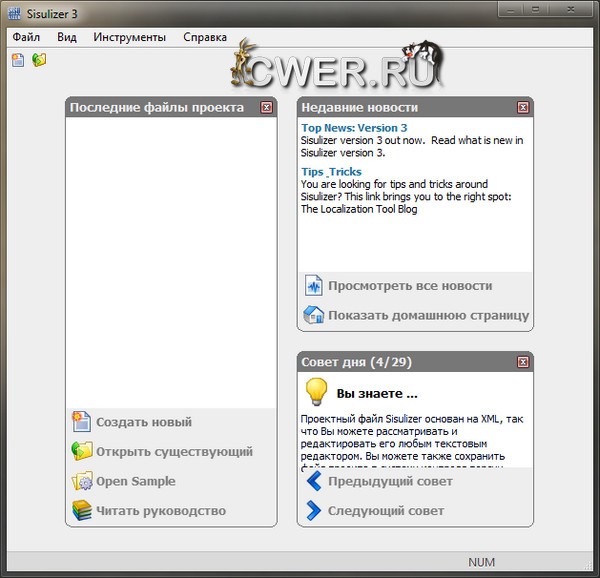600x578 pixels.
Task: Click the Открыть существующий folder icon
Action: [x=82, y=451]
